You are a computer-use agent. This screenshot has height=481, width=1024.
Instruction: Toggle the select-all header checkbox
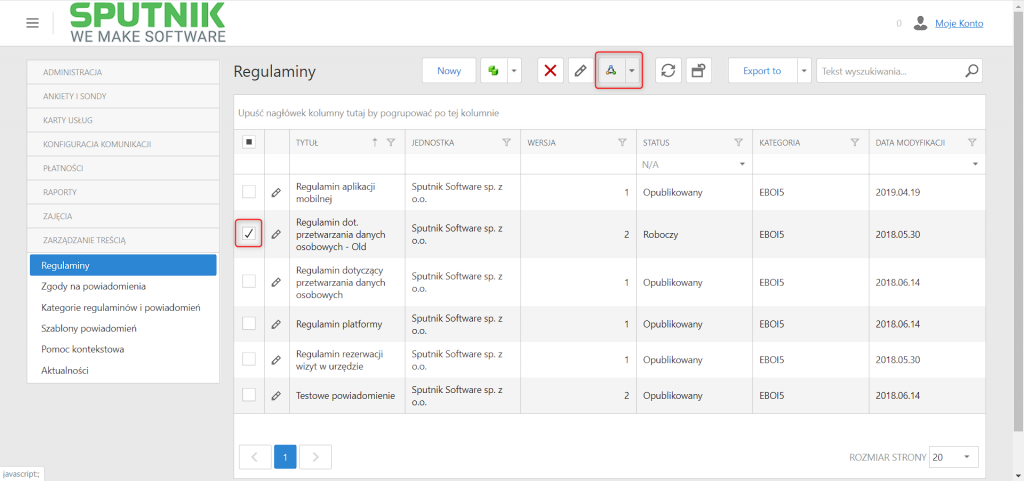point(249,142)
